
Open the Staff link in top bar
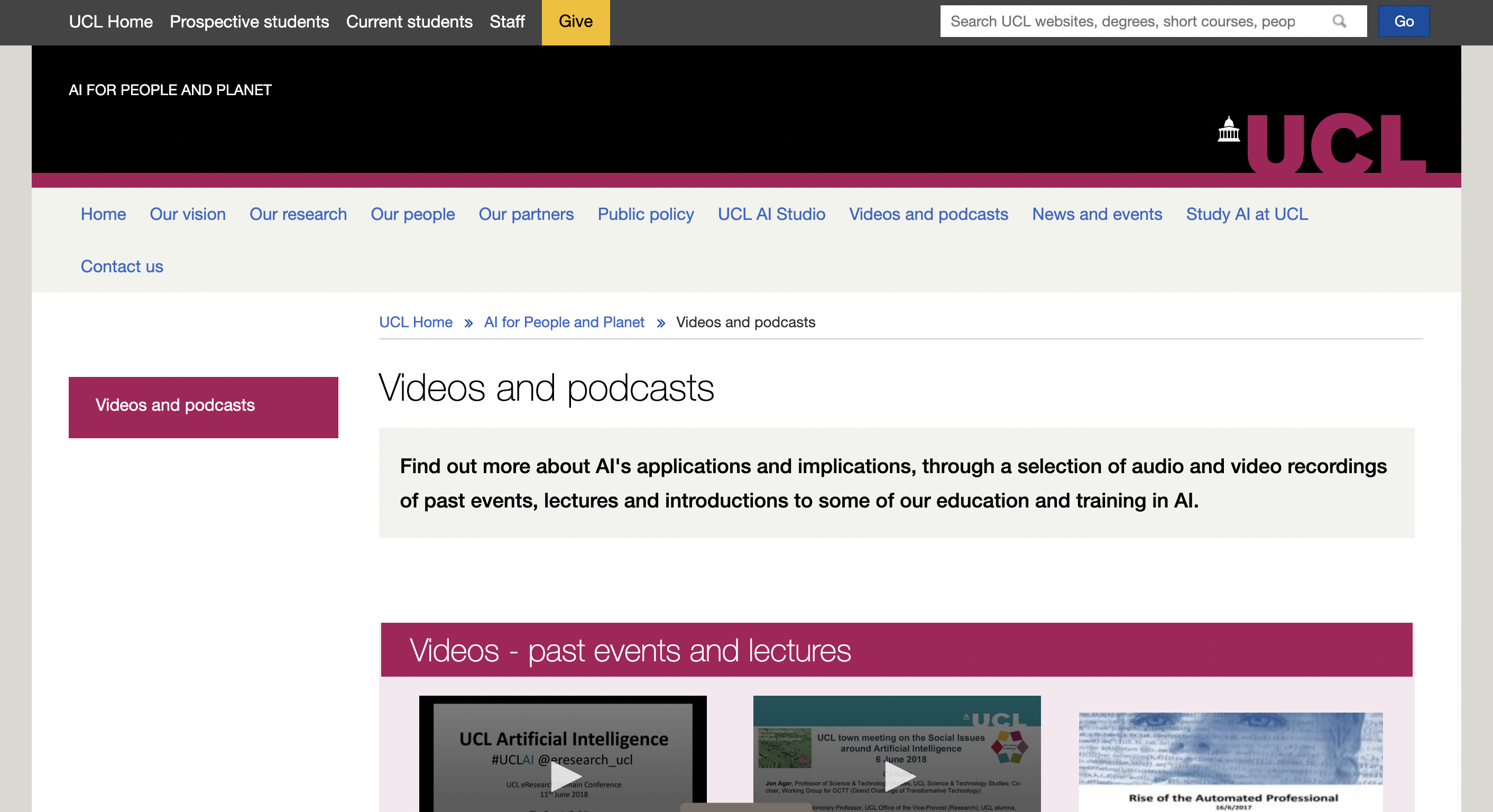(506, 22)
